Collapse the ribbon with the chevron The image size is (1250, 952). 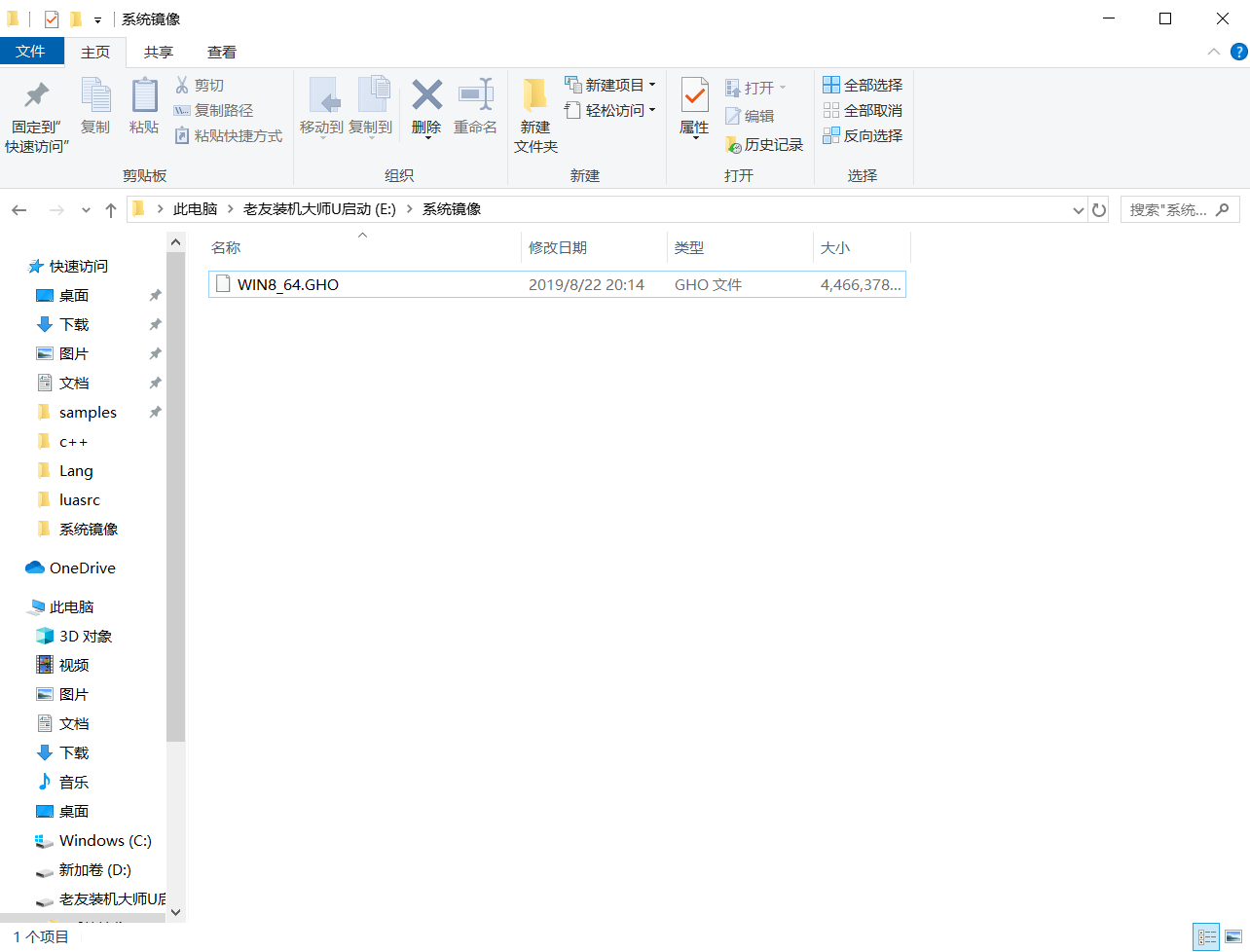(x=1213, y=52)
